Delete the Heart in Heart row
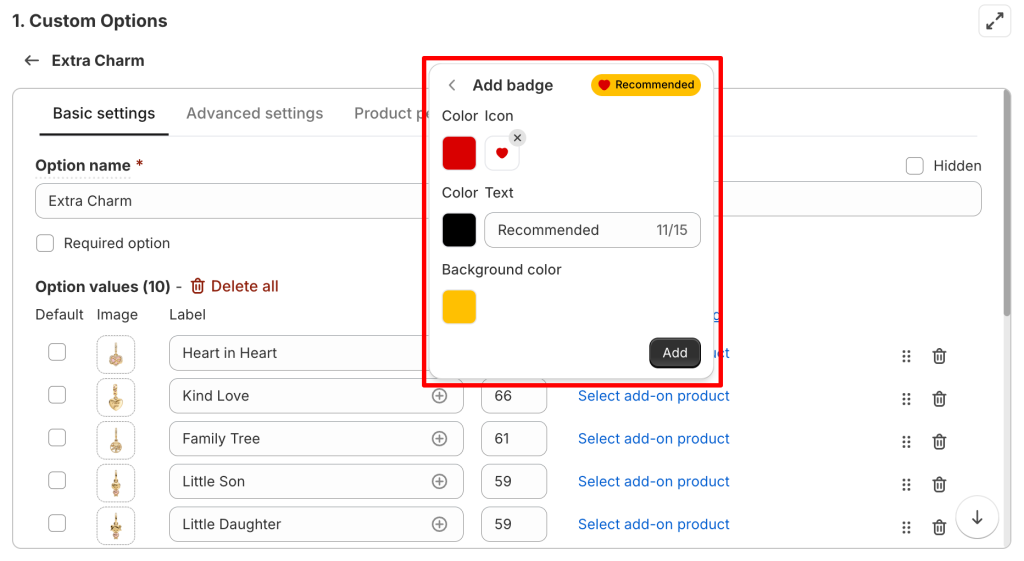 coord(939,356)
